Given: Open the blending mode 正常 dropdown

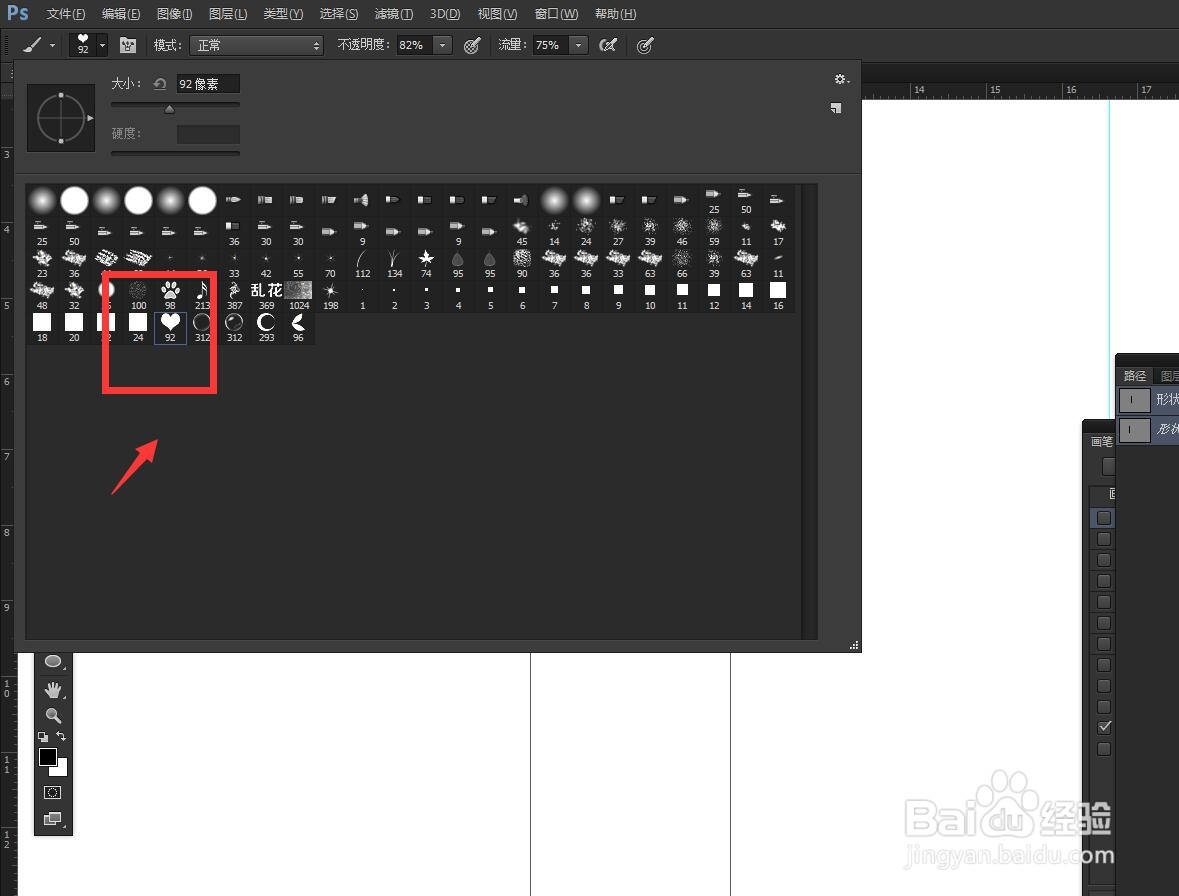Looking at the screenshot, I should coord(256,45).
